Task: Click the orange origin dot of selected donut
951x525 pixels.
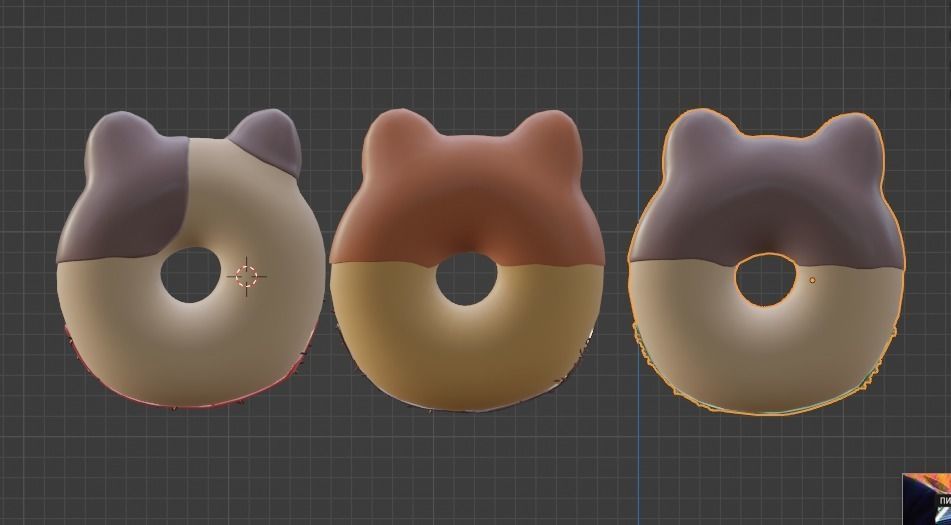Action: [812, 280]
